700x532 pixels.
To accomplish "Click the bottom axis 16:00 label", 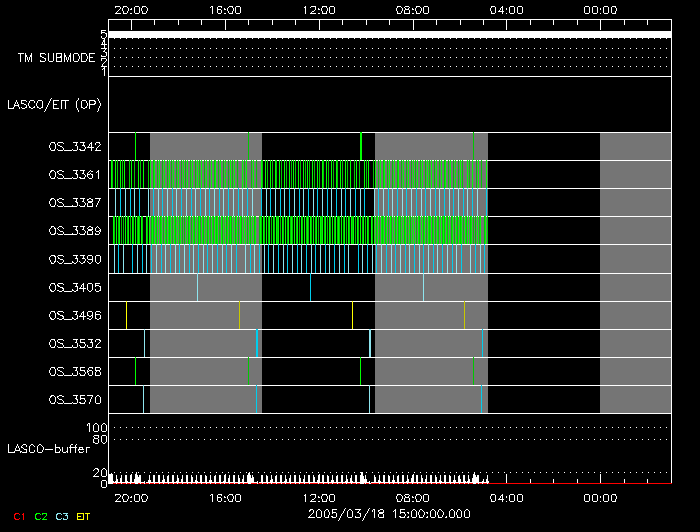I will click(x=225, y=498).
